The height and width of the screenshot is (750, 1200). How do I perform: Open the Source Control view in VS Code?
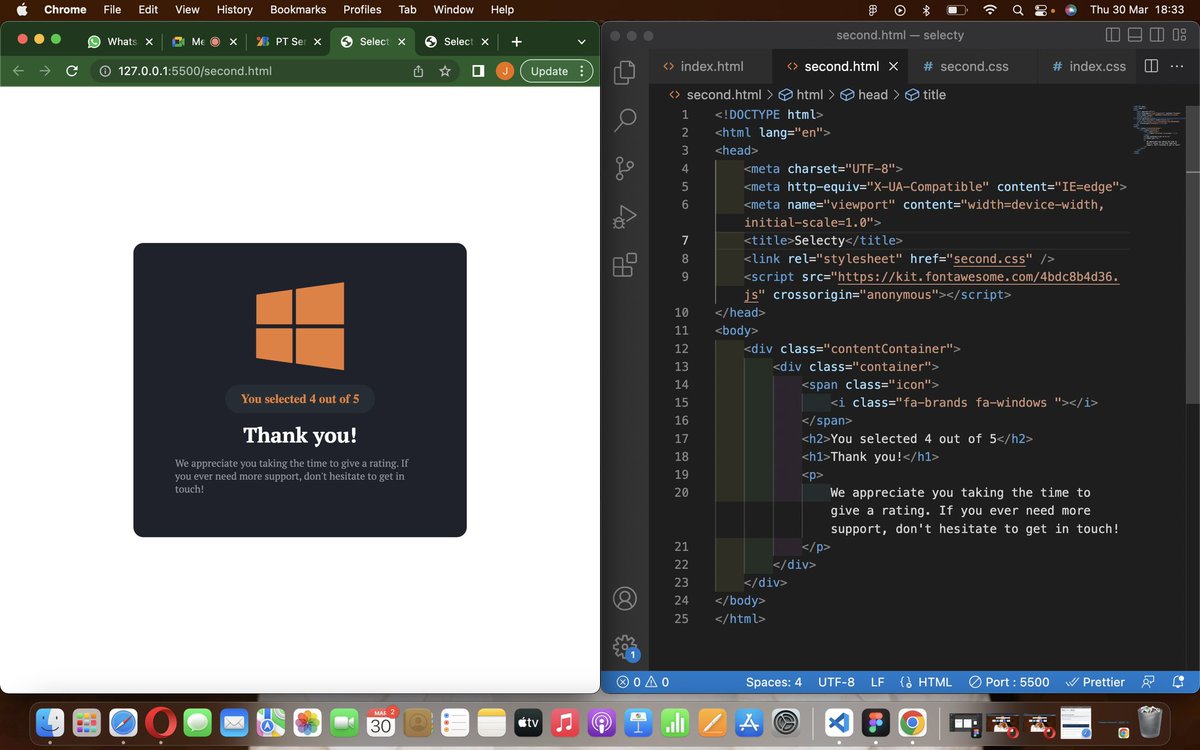coord(625,168)
